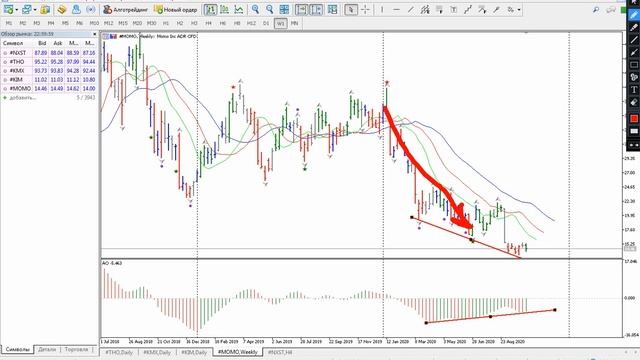Expand the profiles dropdown arrow
The image size is (640, 360).
(x=35, y=10)
